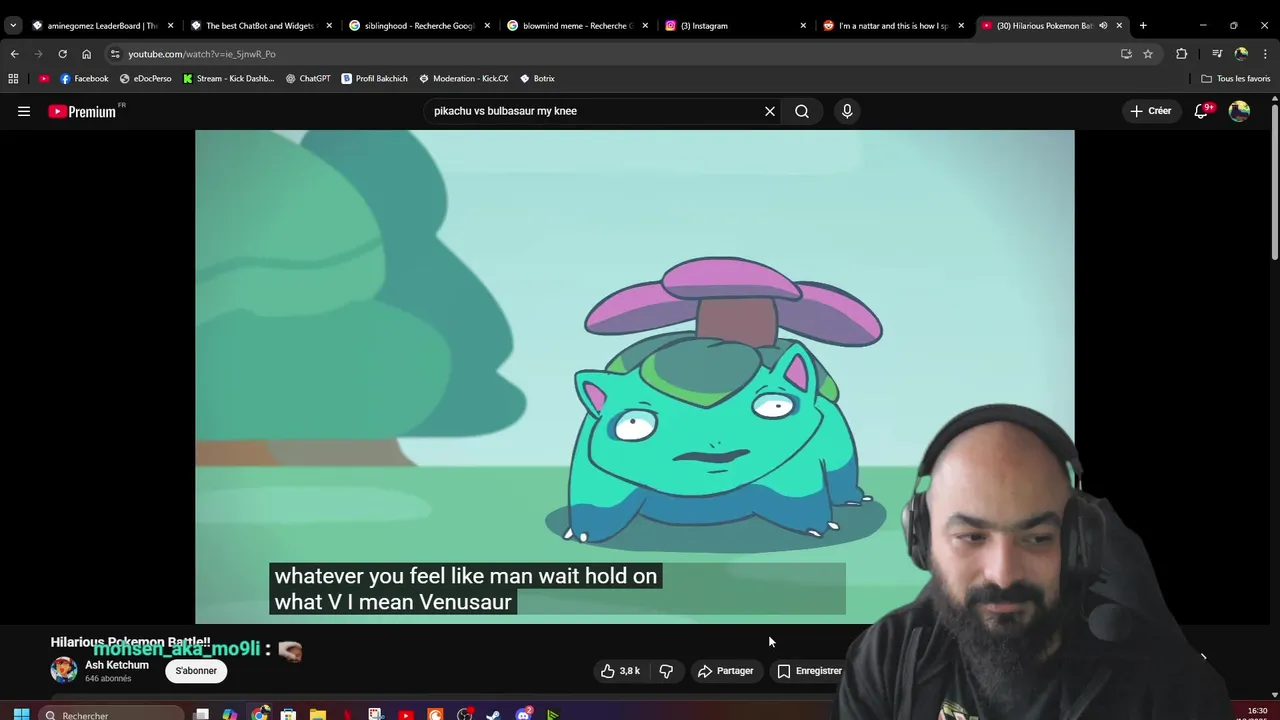The height and width of the screenshot is (720, 1280).
Task: Subscribe with S'abonner button
Action: pos(196,671)
